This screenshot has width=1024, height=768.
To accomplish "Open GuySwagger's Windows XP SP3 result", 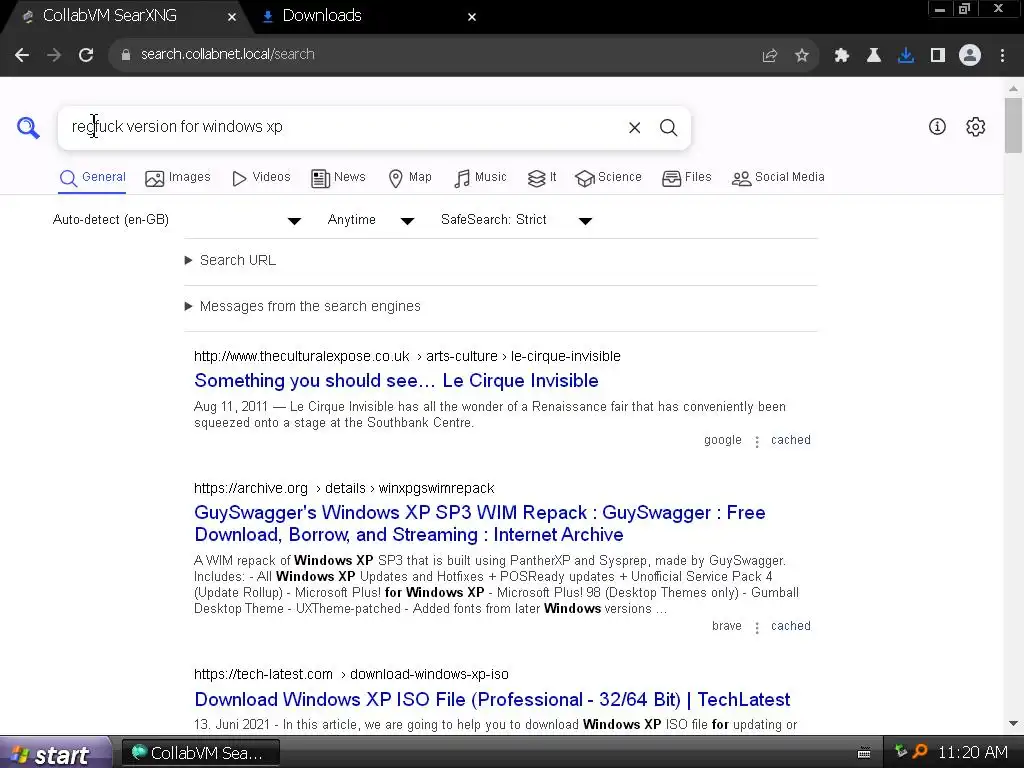I will point(480,524).
